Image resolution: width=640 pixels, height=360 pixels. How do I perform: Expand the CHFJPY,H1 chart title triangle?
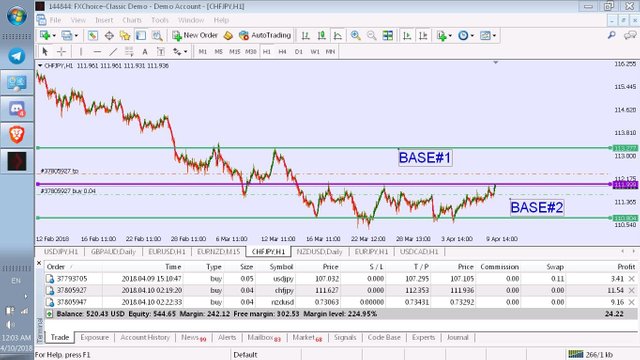pyautogui.click(x=40, y=65)
